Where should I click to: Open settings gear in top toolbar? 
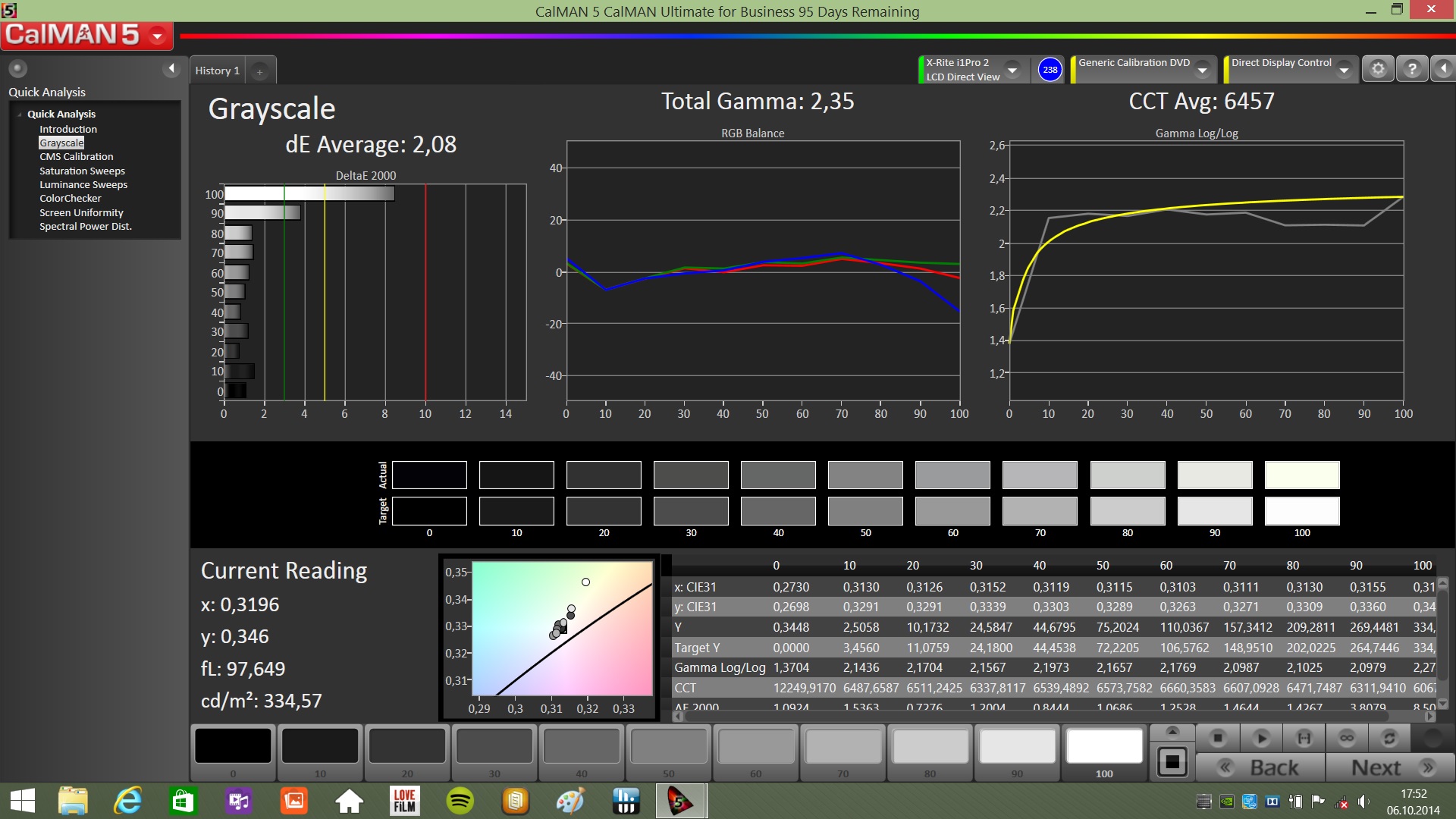[1378, 69]
